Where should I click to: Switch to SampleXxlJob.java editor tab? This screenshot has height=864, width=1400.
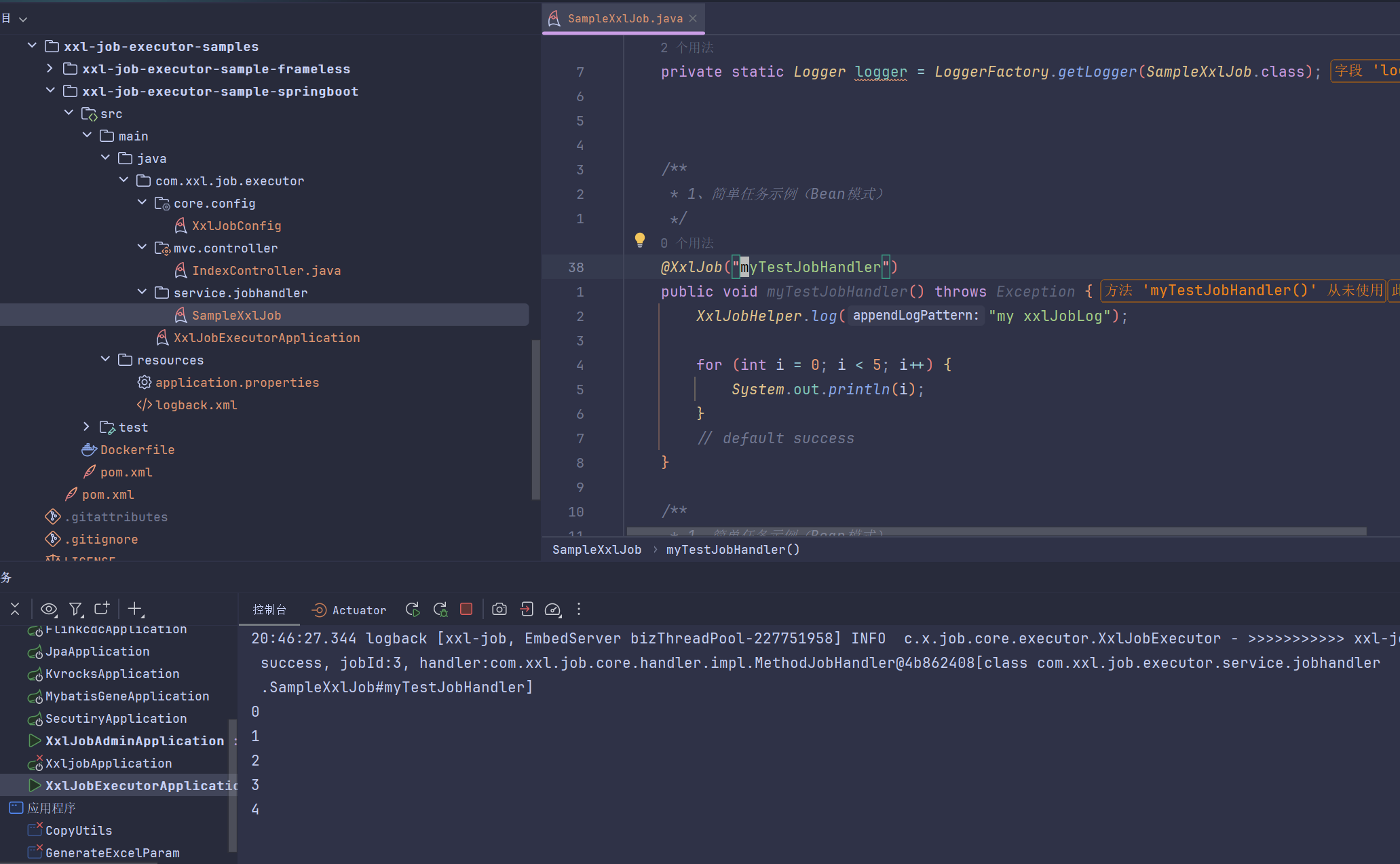tap(624, 18)
